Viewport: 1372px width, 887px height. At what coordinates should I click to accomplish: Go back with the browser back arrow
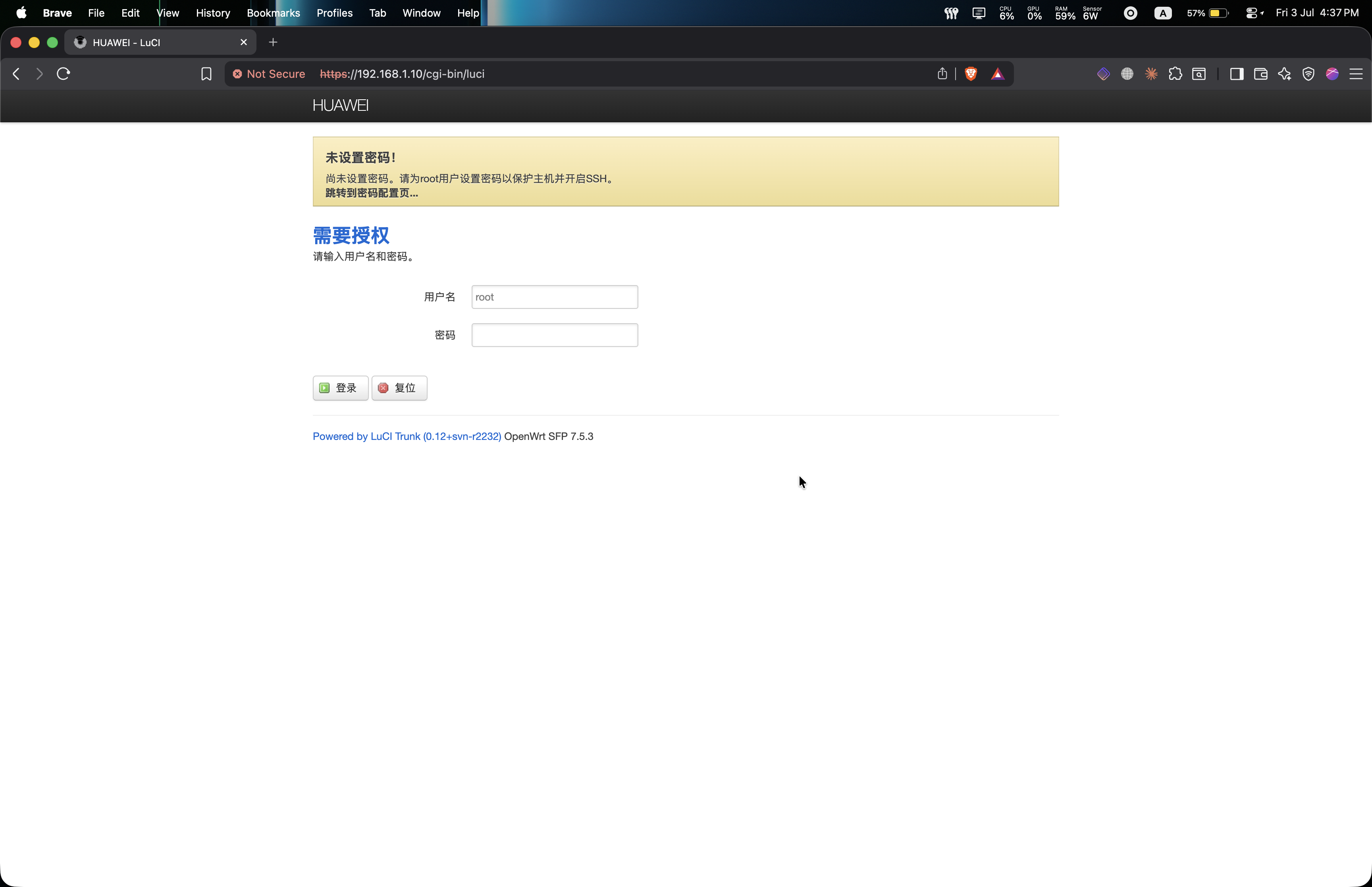[x=16, y=74]
